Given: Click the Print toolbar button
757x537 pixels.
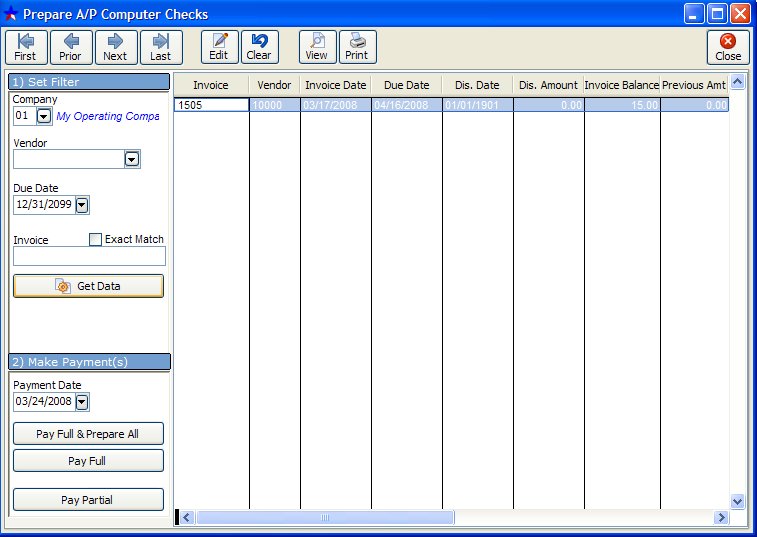Looking at the screenshot, I should tap(357, 47).
